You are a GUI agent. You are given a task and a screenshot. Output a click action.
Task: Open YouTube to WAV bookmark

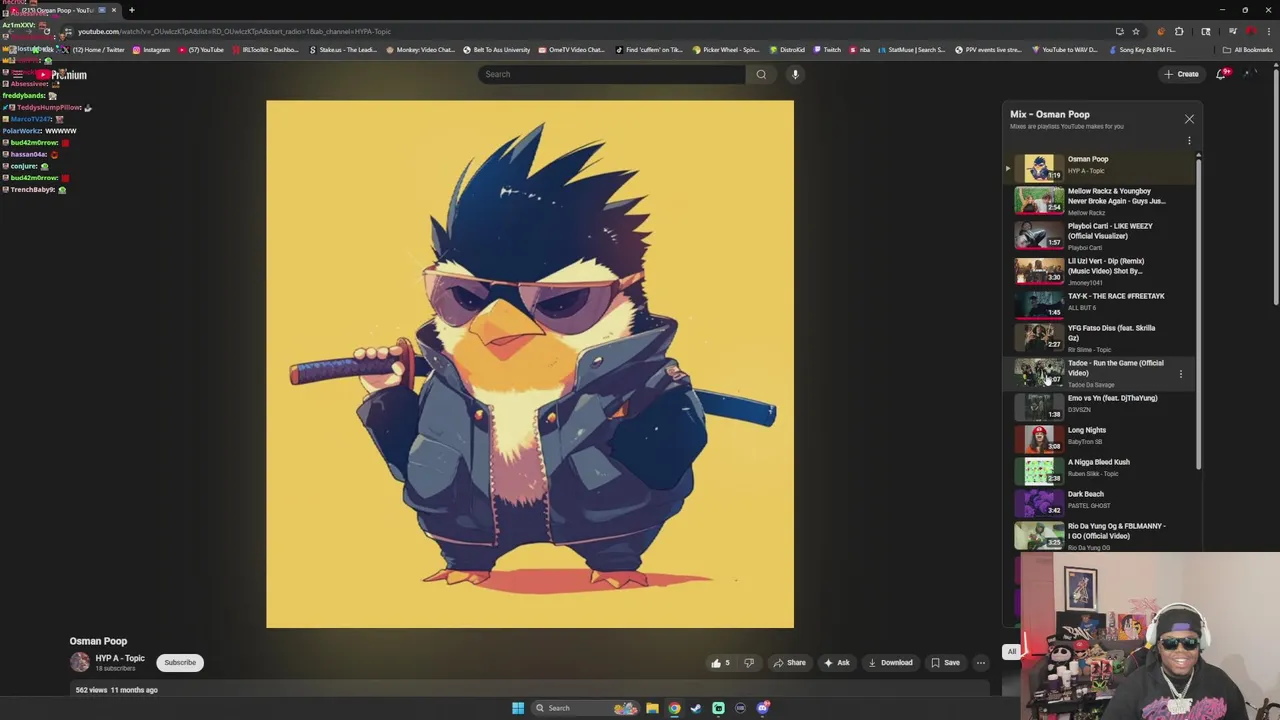1065,50
